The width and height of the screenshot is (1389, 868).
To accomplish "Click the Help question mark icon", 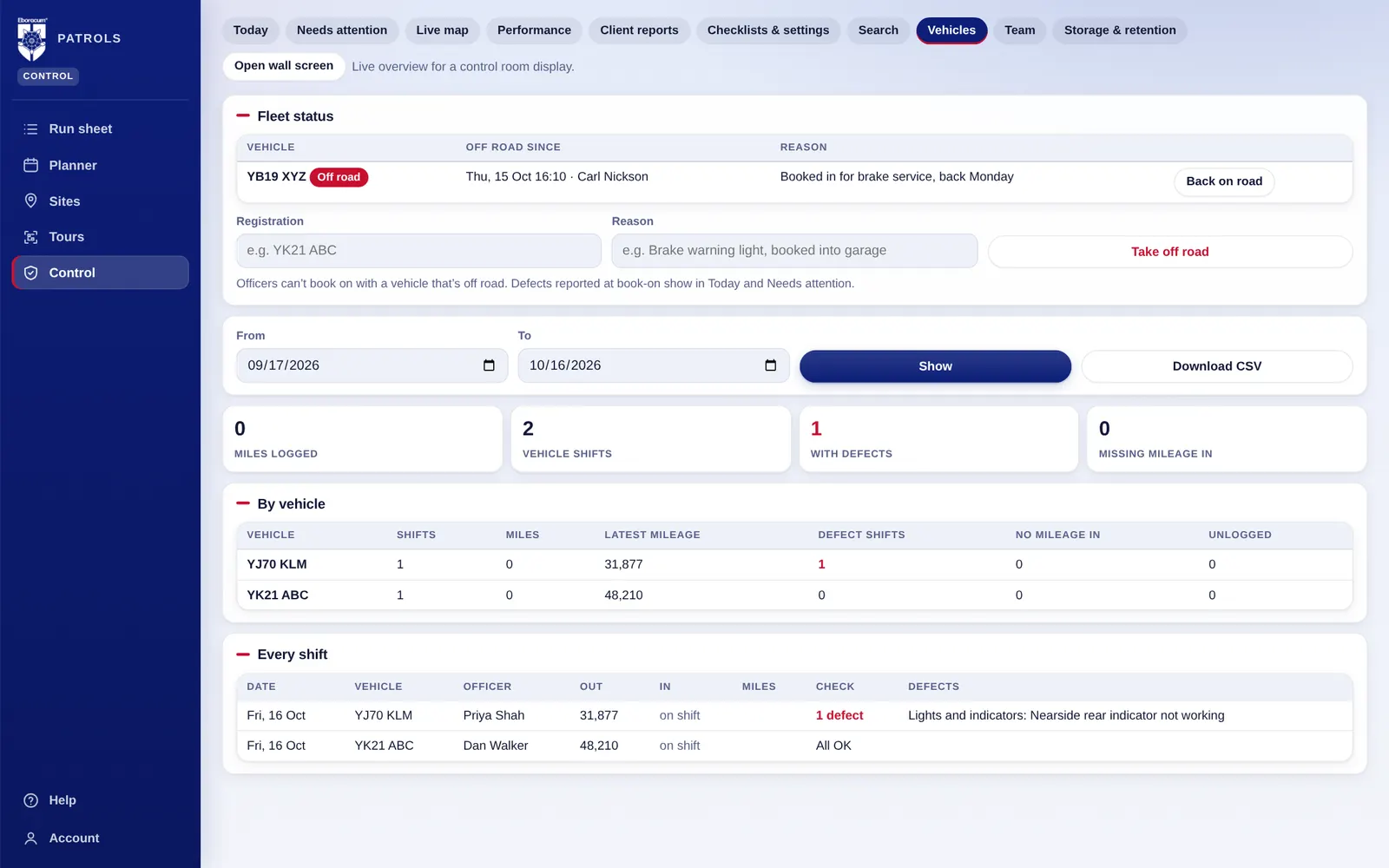I will coord(30,800).
